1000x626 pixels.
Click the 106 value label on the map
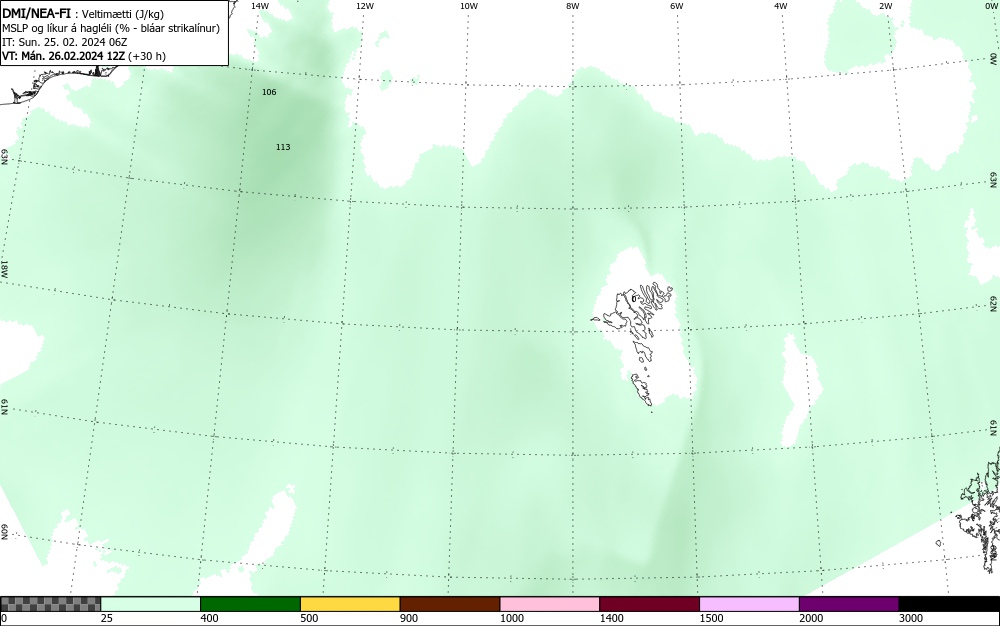[x=269, y=92]
